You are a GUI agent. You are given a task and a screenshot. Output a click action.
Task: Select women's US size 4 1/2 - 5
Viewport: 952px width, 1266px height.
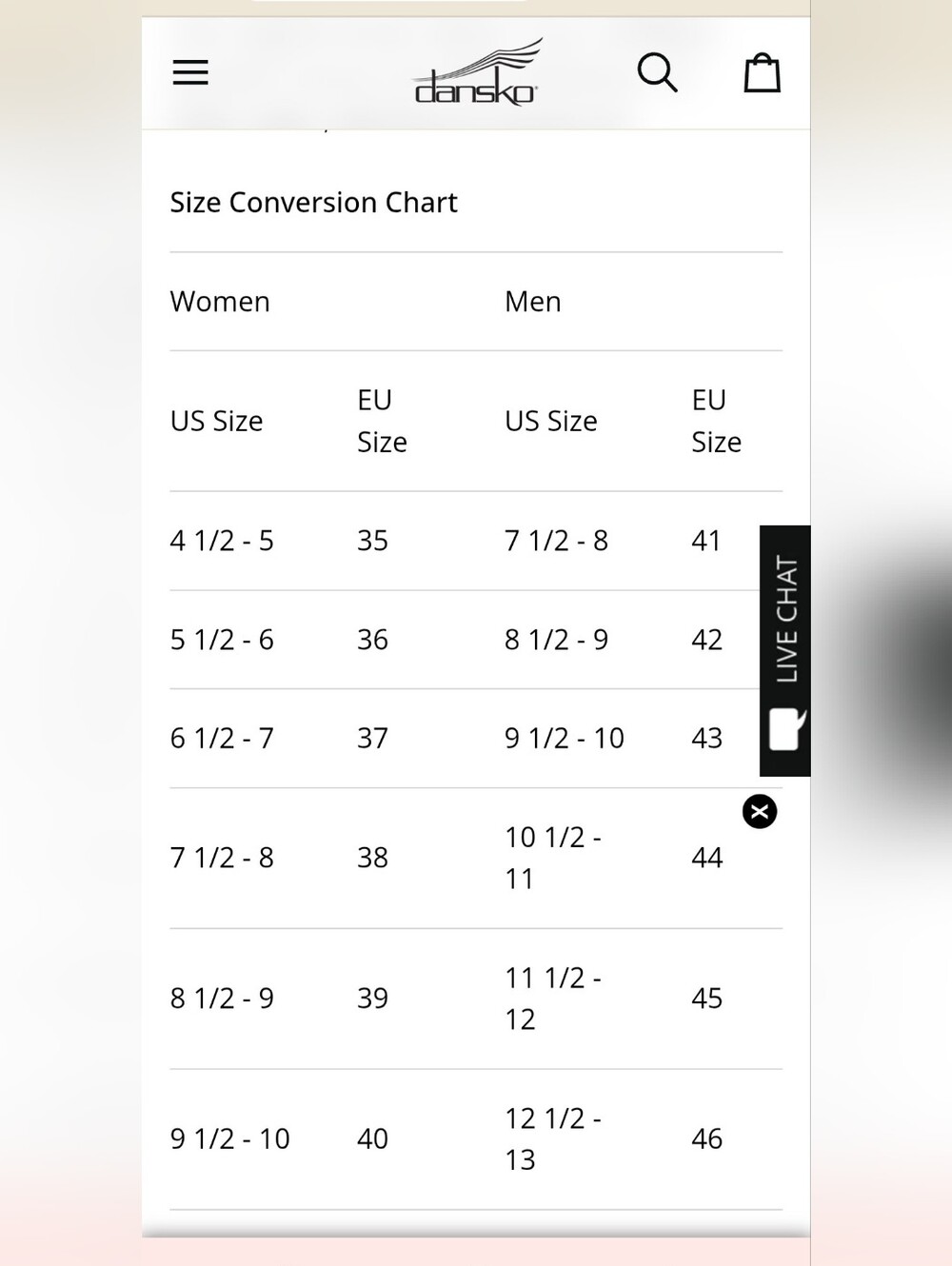pos(222,541)
